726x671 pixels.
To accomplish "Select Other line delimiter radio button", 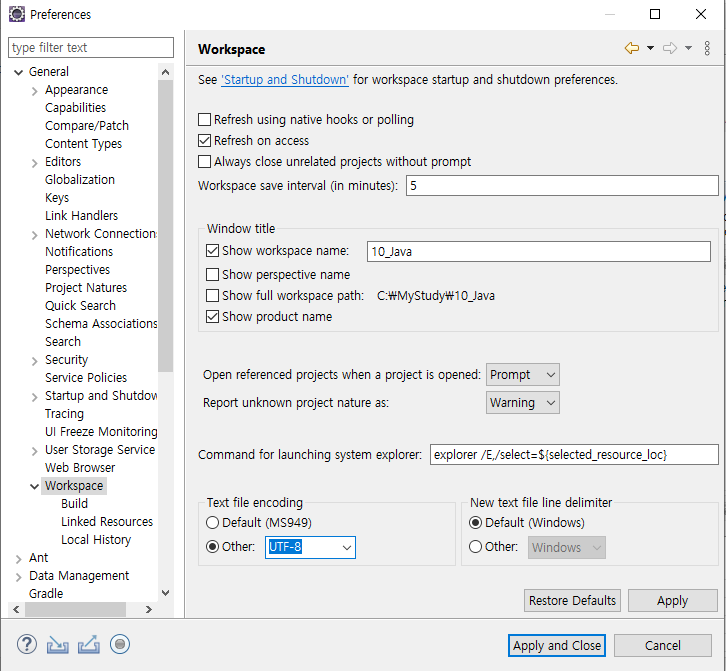I will pyautogui.click(x=475, y=546).
